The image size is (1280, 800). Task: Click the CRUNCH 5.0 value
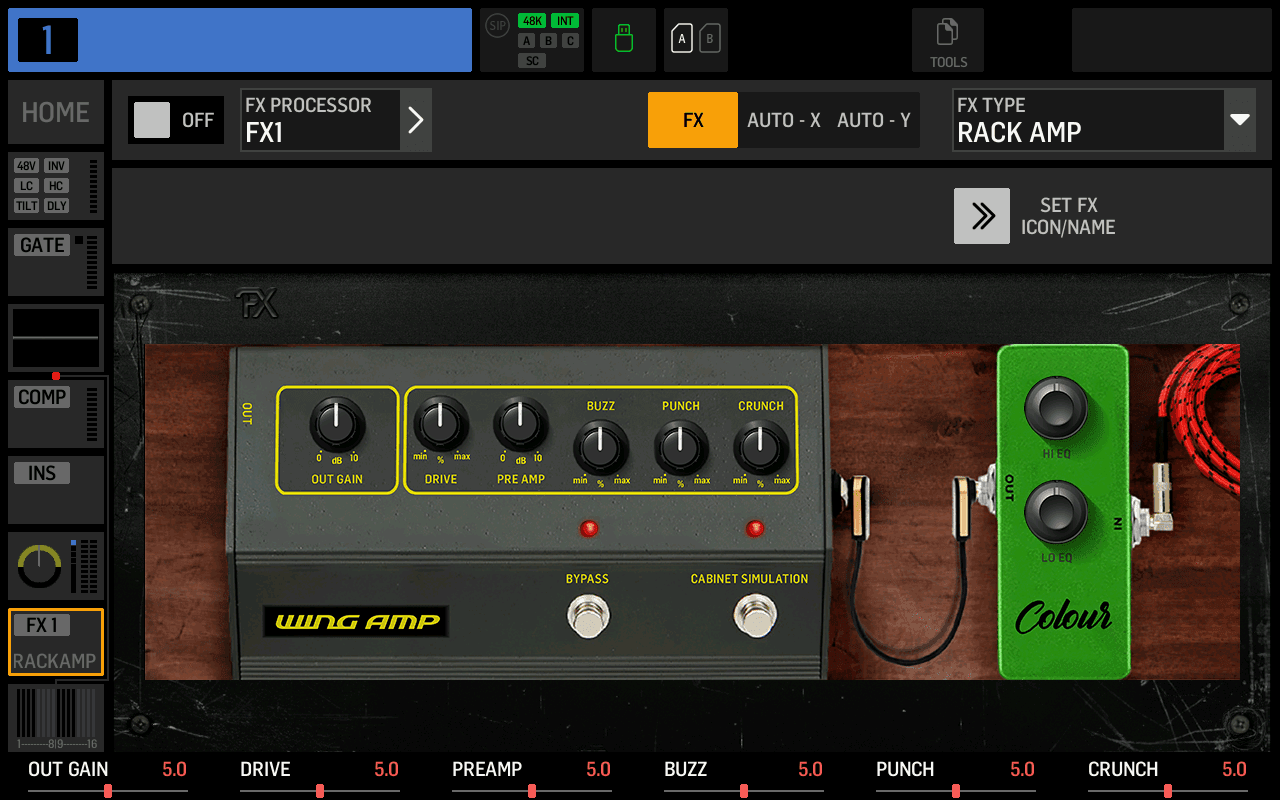pos(1235,769)
